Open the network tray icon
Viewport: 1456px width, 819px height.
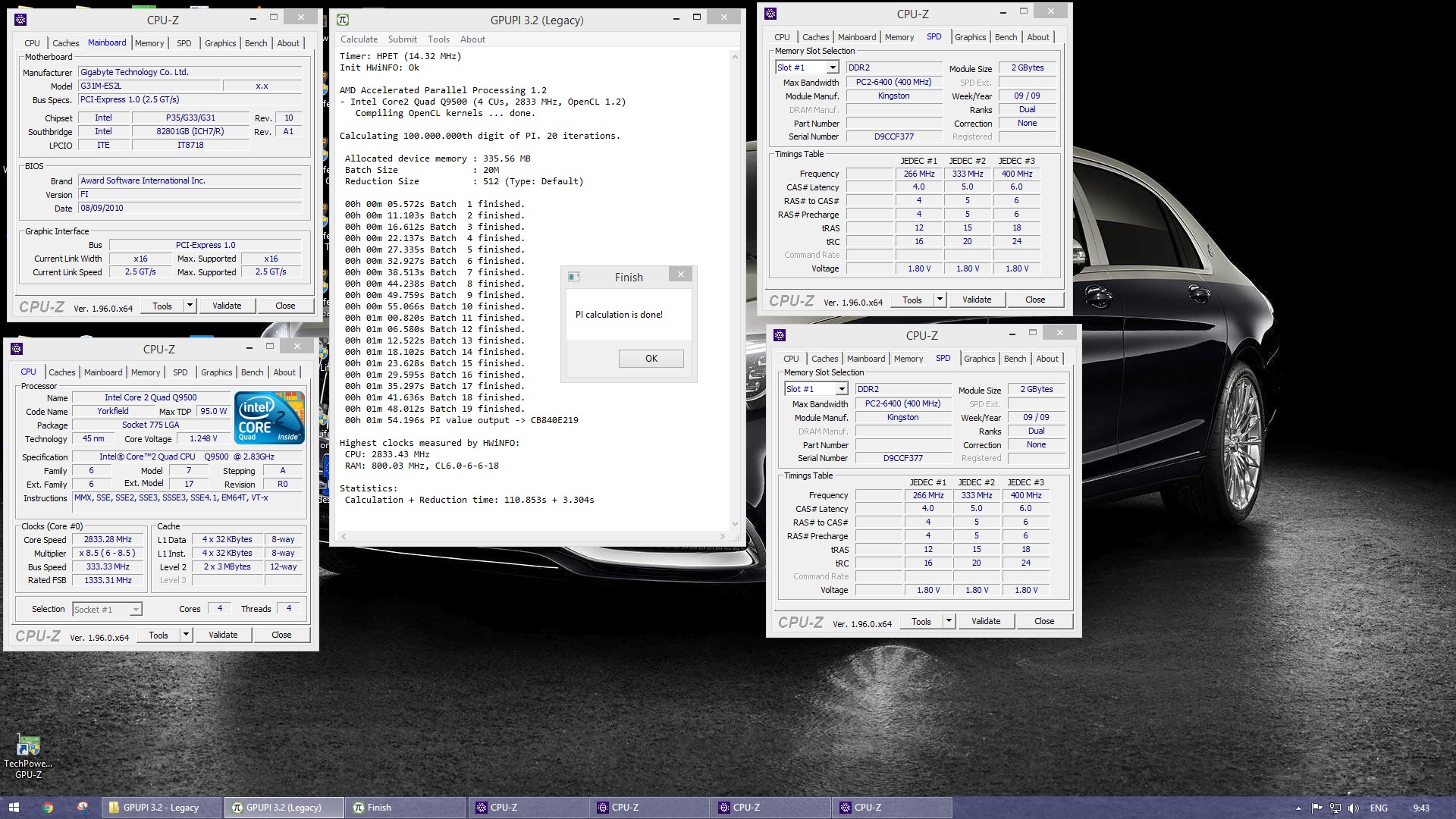click(x=1335, y=808)
